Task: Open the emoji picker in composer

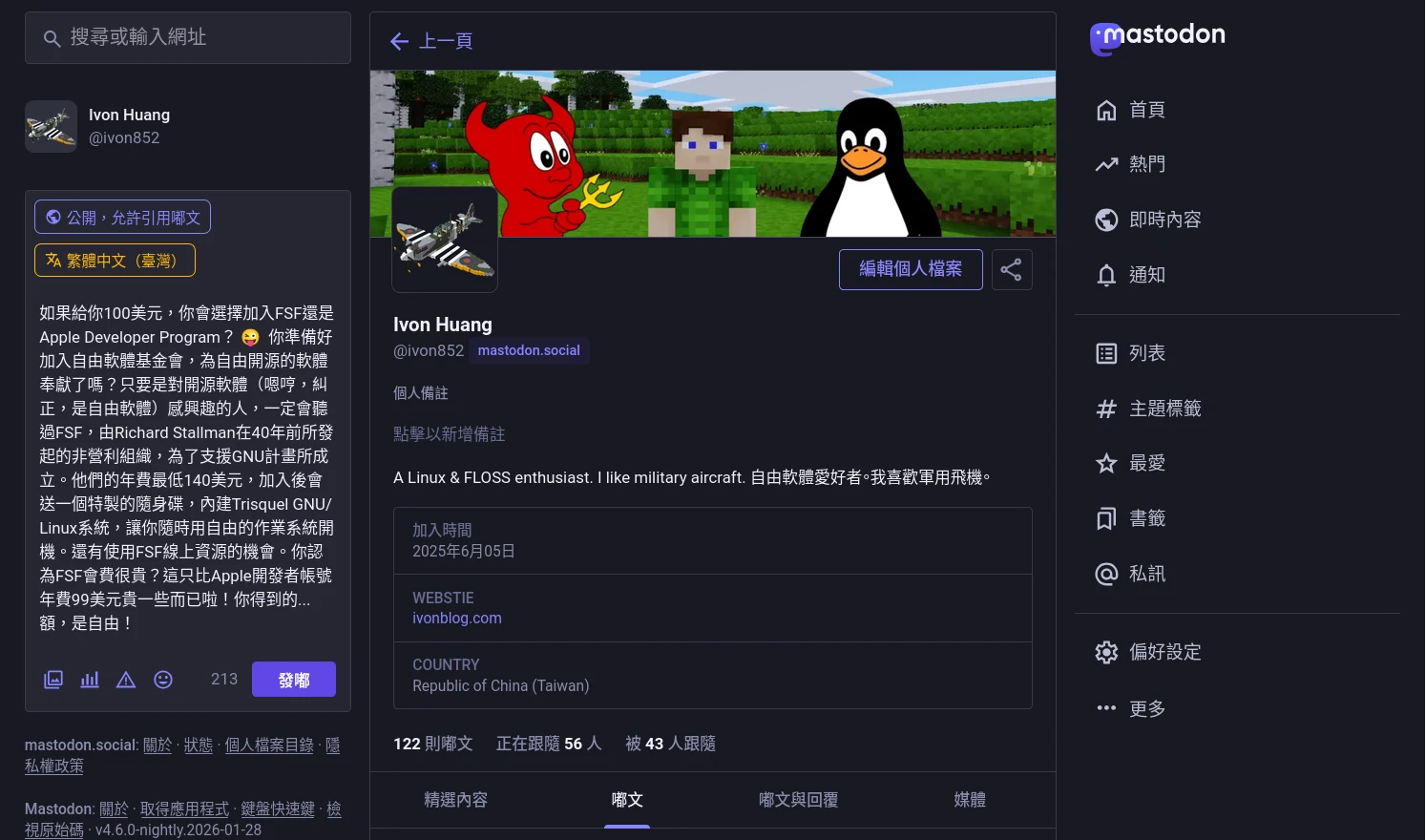Action: pos(163,680)
